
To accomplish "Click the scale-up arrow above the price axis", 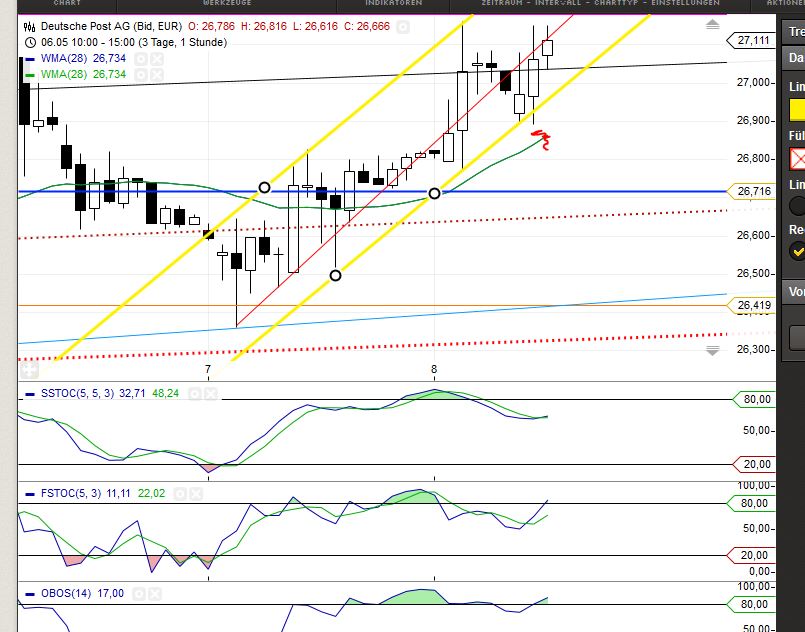I will pyautogui.click(x=712, y=24).
